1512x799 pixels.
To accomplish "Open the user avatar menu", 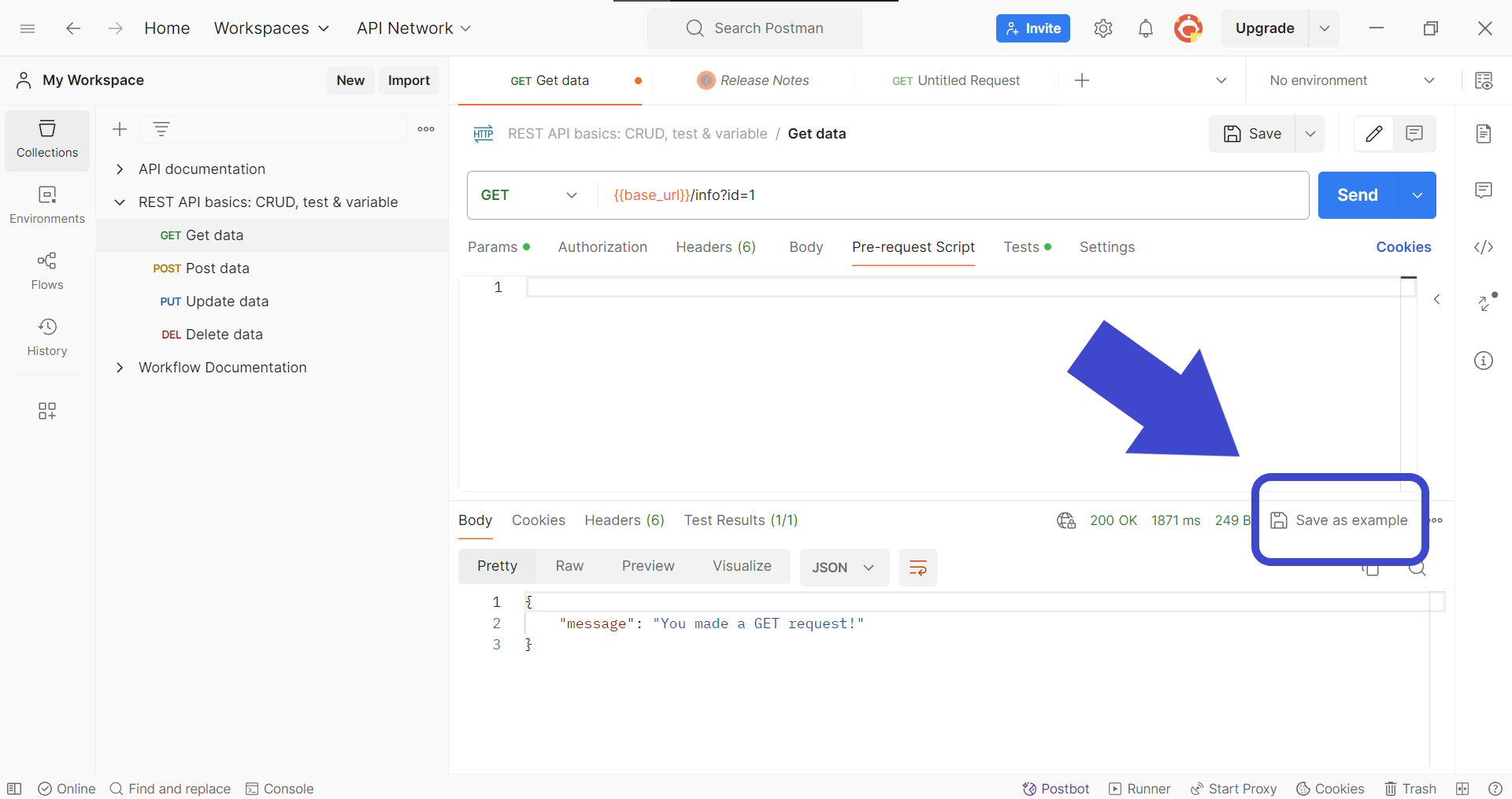I will [x=1188, y=28].
